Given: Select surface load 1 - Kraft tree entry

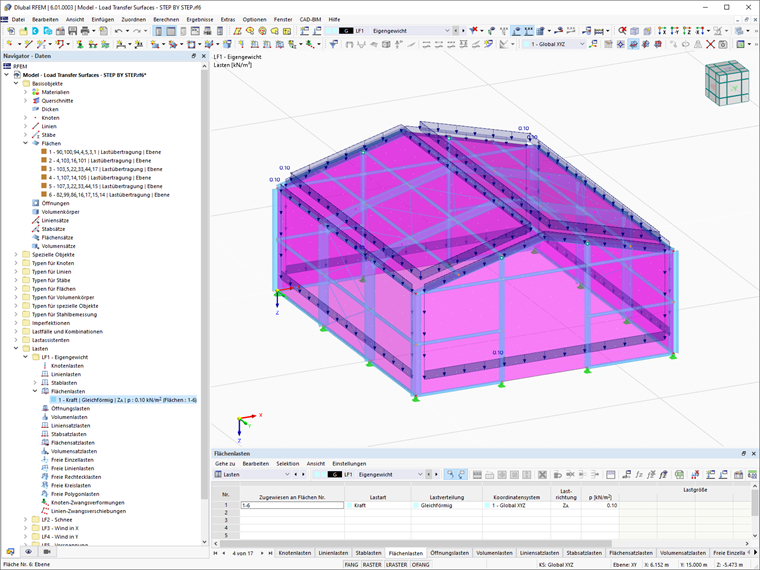Looking at the screenshot, I should point(123,400).
